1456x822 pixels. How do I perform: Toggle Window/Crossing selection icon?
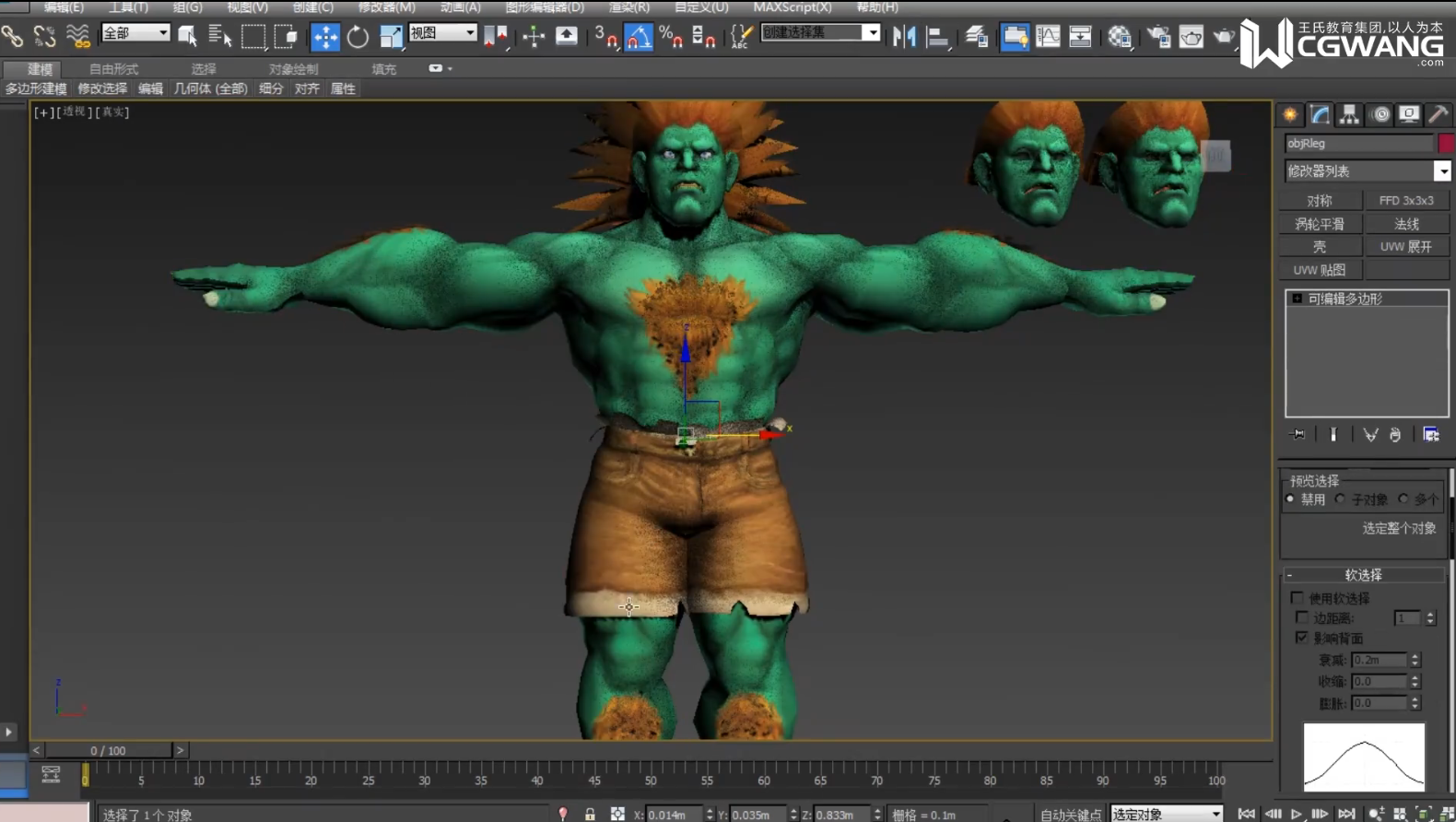tap(286, 36)
